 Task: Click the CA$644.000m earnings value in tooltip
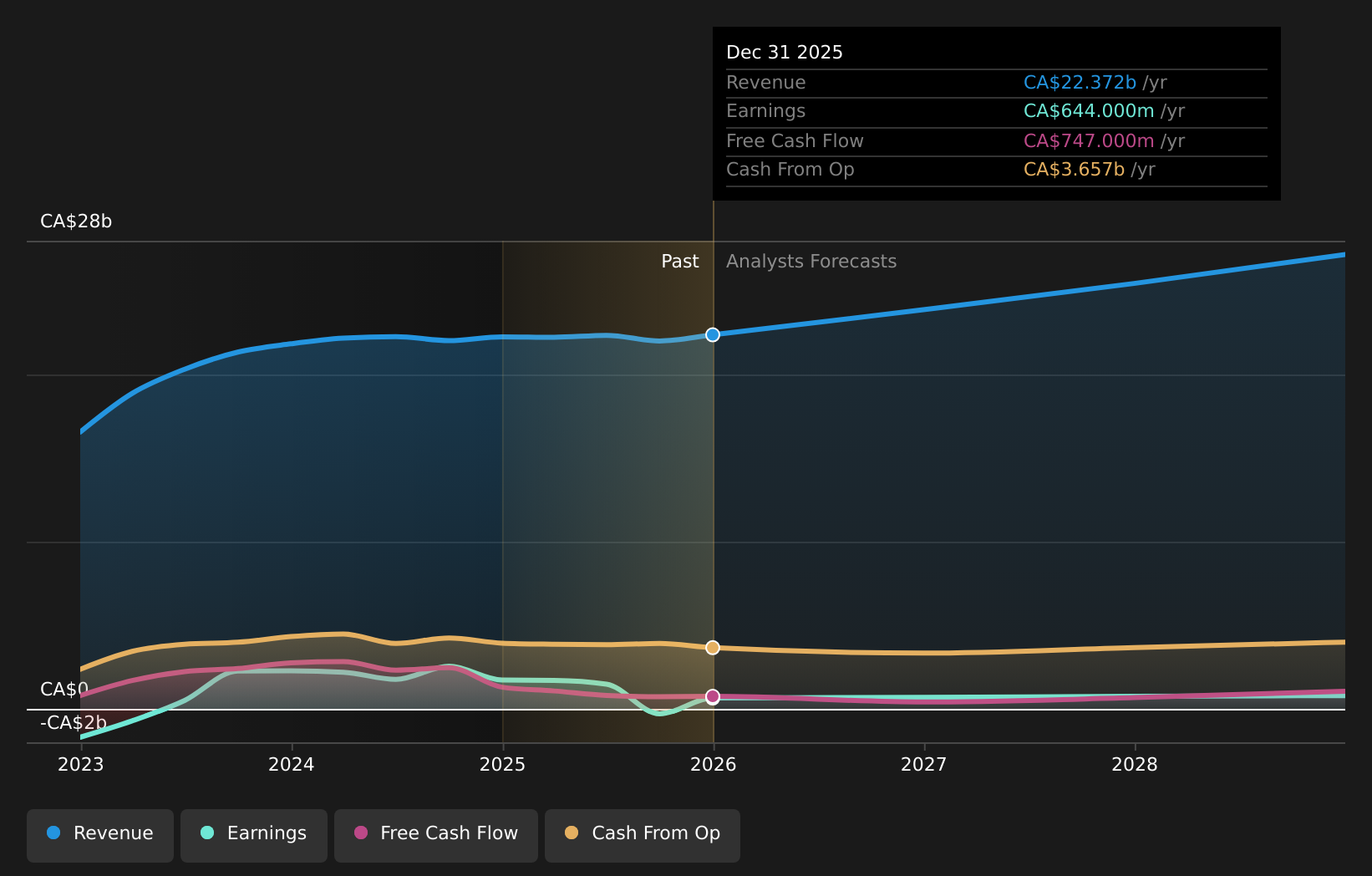click(1089, 111)
